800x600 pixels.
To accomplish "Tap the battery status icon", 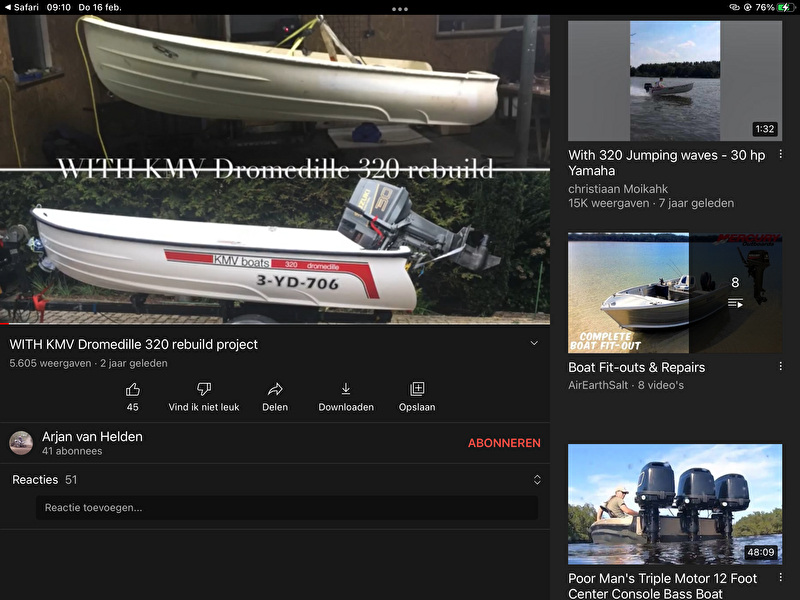I will (785, 7).
